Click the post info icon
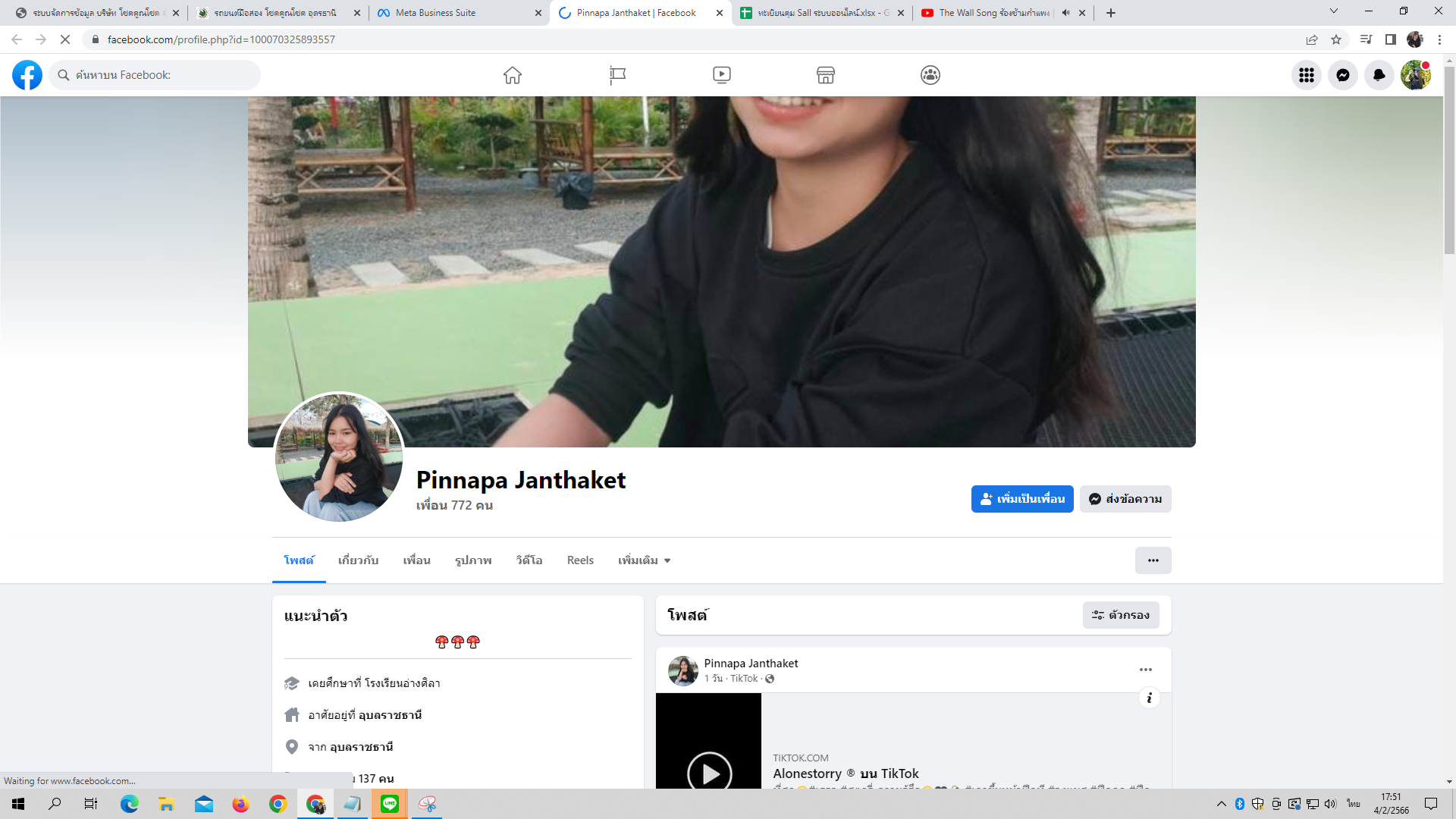The height and width of the screenshot is (819, 1456). click(1149, 698)
